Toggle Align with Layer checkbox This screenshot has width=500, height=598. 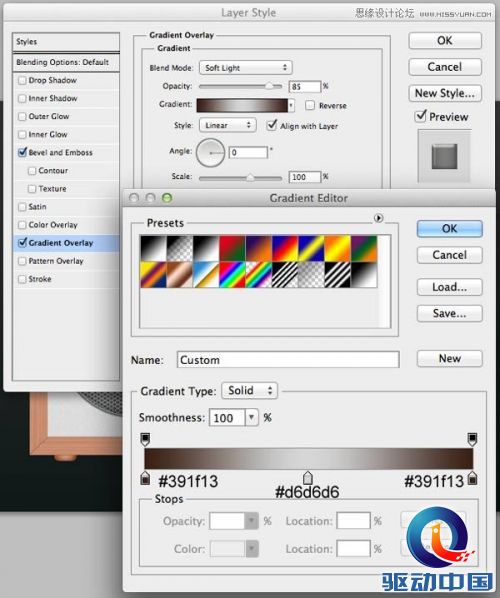click(x=272, y=125)
